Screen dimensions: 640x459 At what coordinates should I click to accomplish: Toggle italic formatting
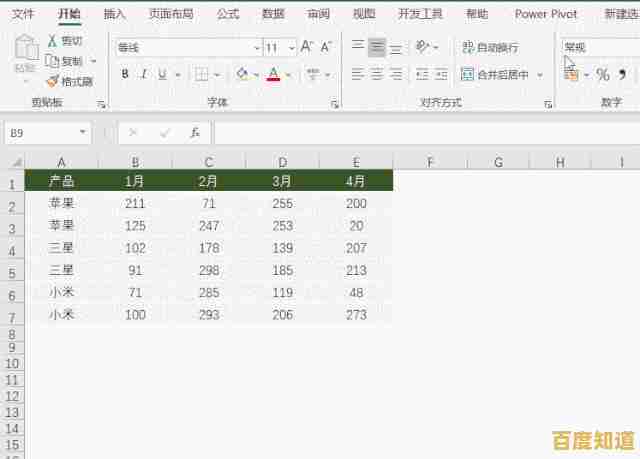coord(144,74)
